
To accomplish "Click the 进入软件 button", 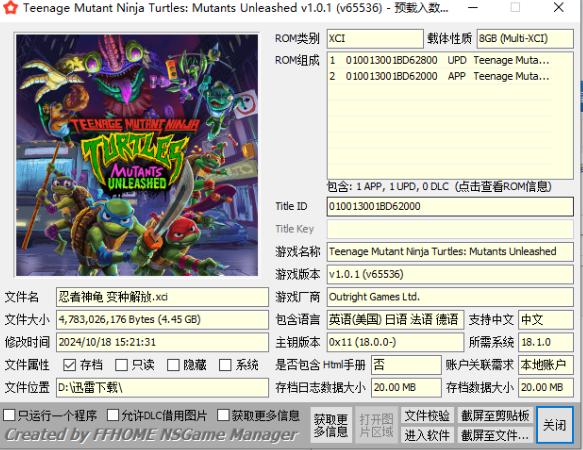I will [427, 435].
